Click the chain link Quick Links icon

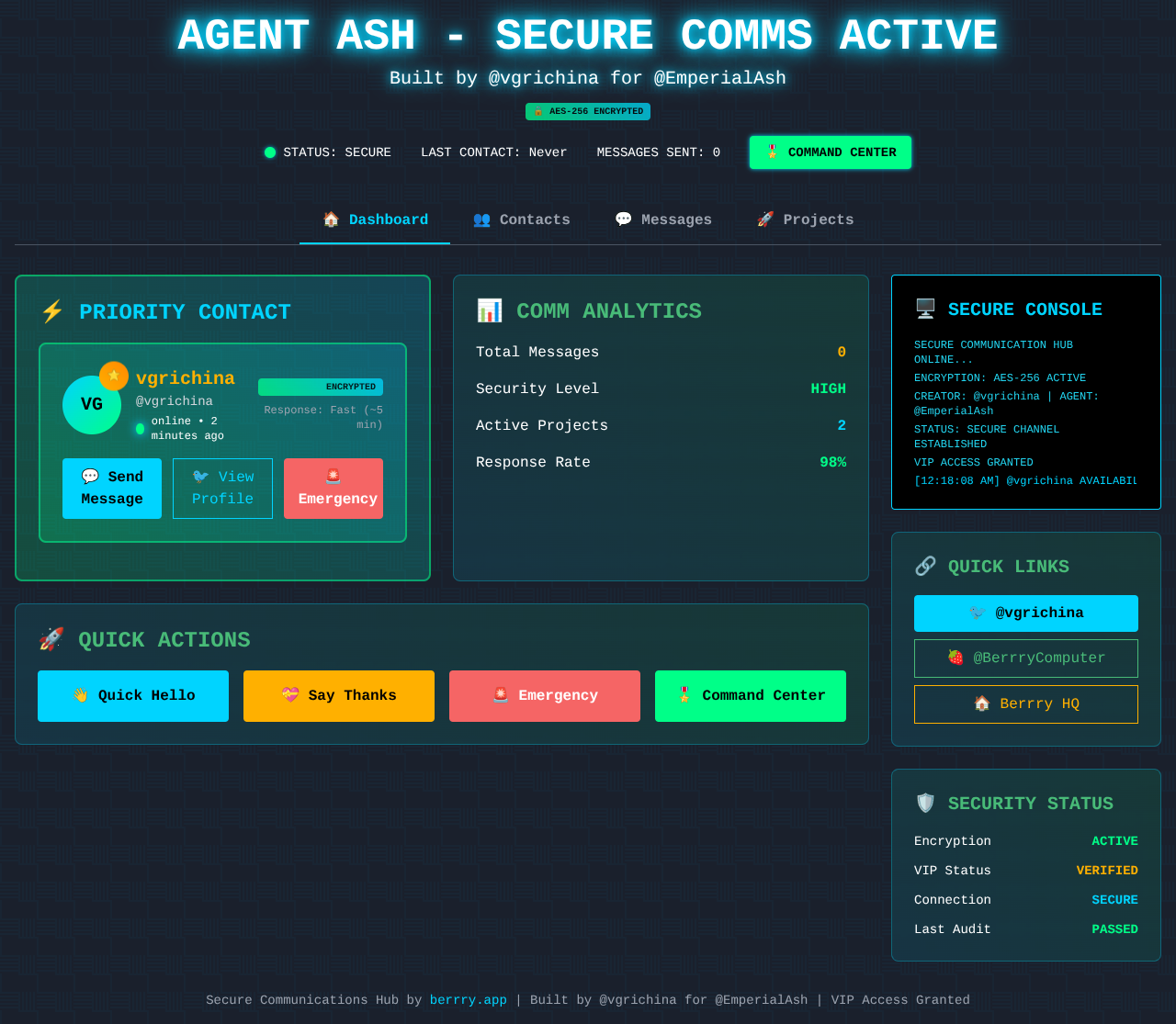point(926,567)
